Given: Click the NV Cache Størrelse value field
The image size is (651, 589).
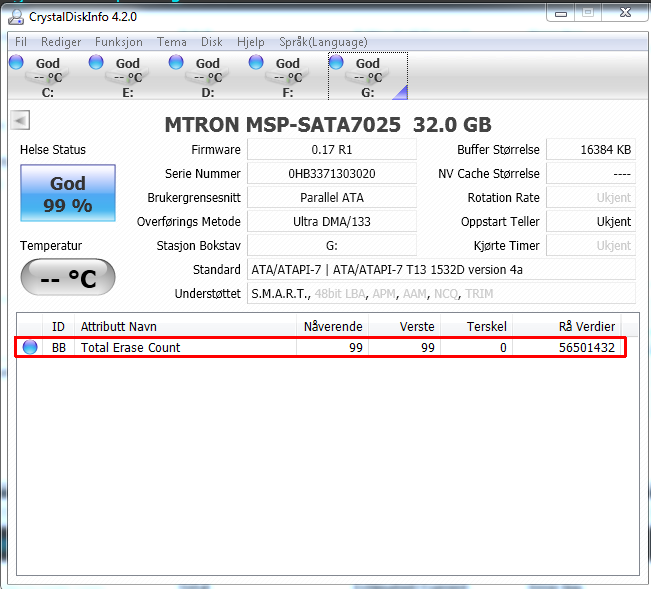Looking at the screenshot, I should pos(591,174).
